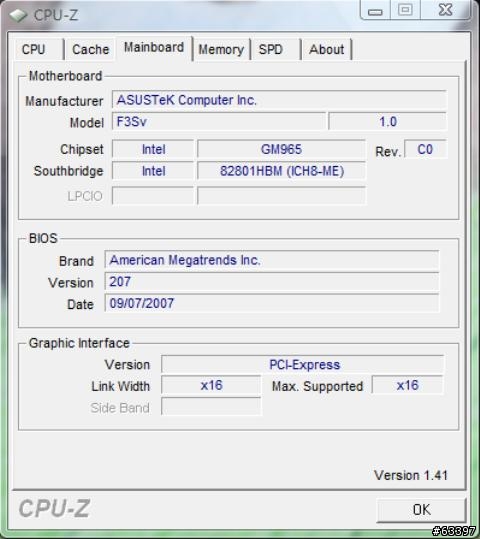Click the Manufacturer label
This screenshot has width=480, height=539.
tap(64, 101)
